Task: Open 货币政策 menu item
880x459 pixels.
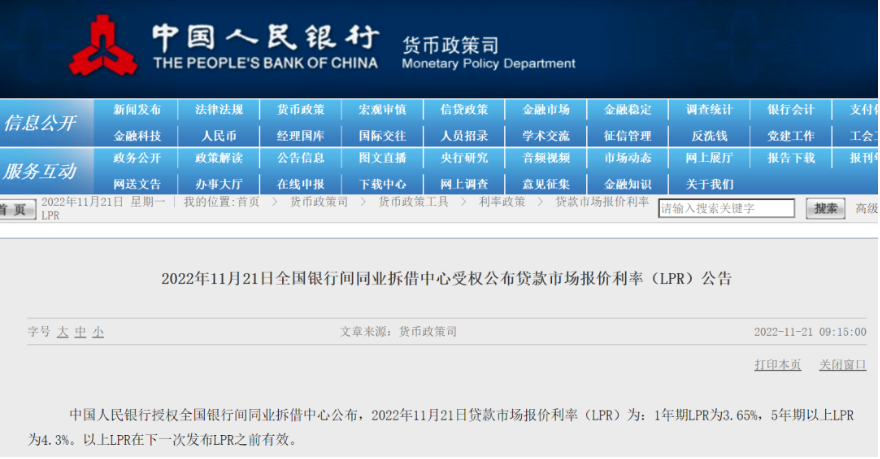Action: (x=301, y=110)
